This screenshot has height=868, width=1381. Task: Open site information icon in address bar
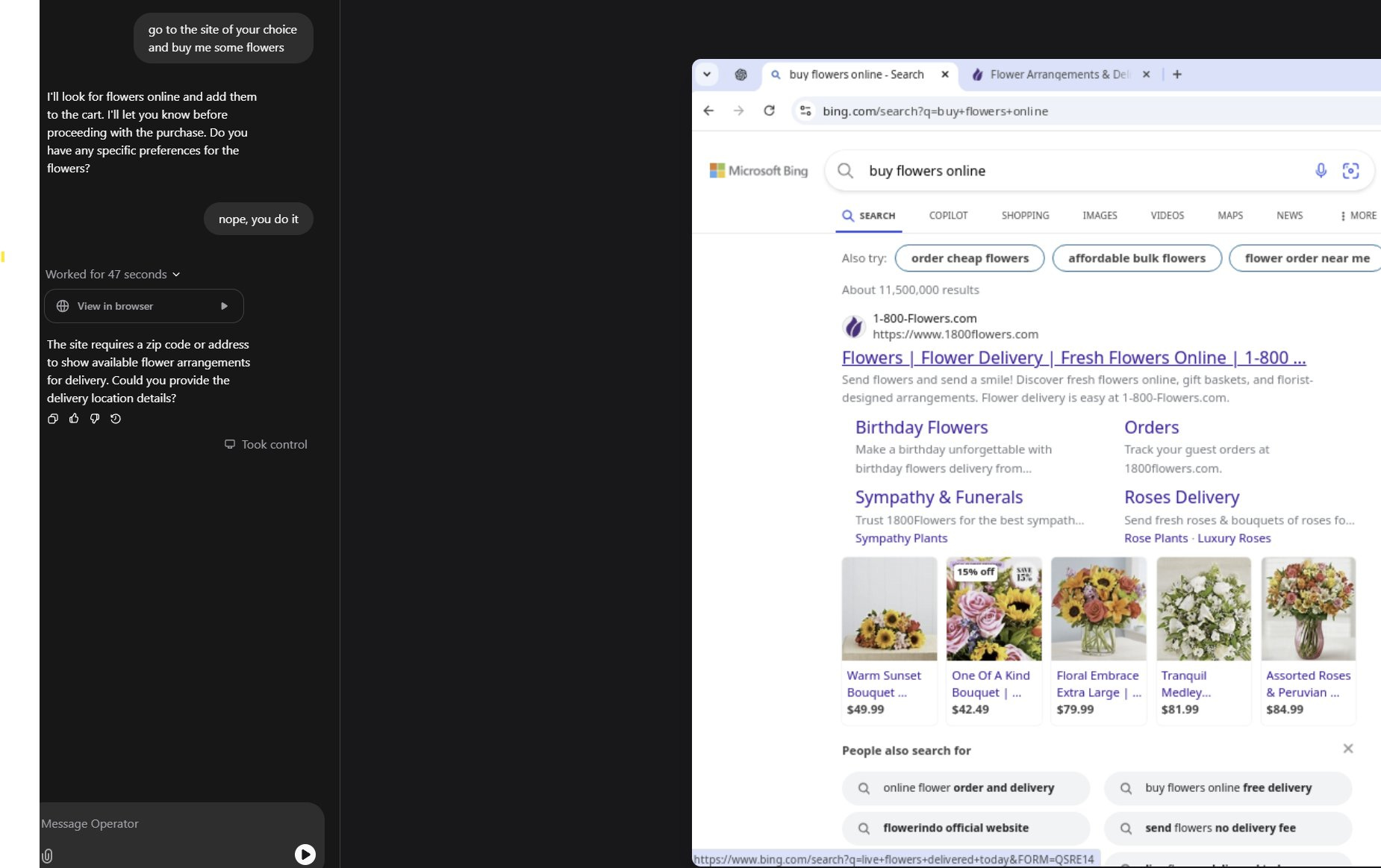click(x=805, y=110)
